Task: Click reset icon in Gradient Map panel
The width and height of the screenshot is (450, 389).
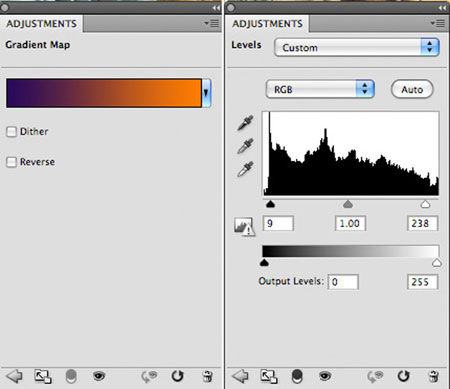Action: pos(177,376)
